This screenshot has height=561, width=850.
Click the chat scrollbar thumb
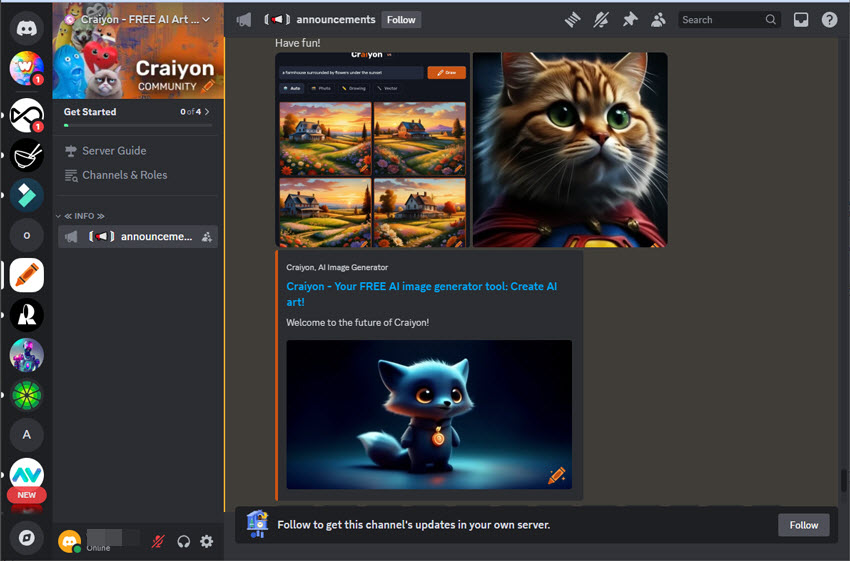(x=843, y=479)
